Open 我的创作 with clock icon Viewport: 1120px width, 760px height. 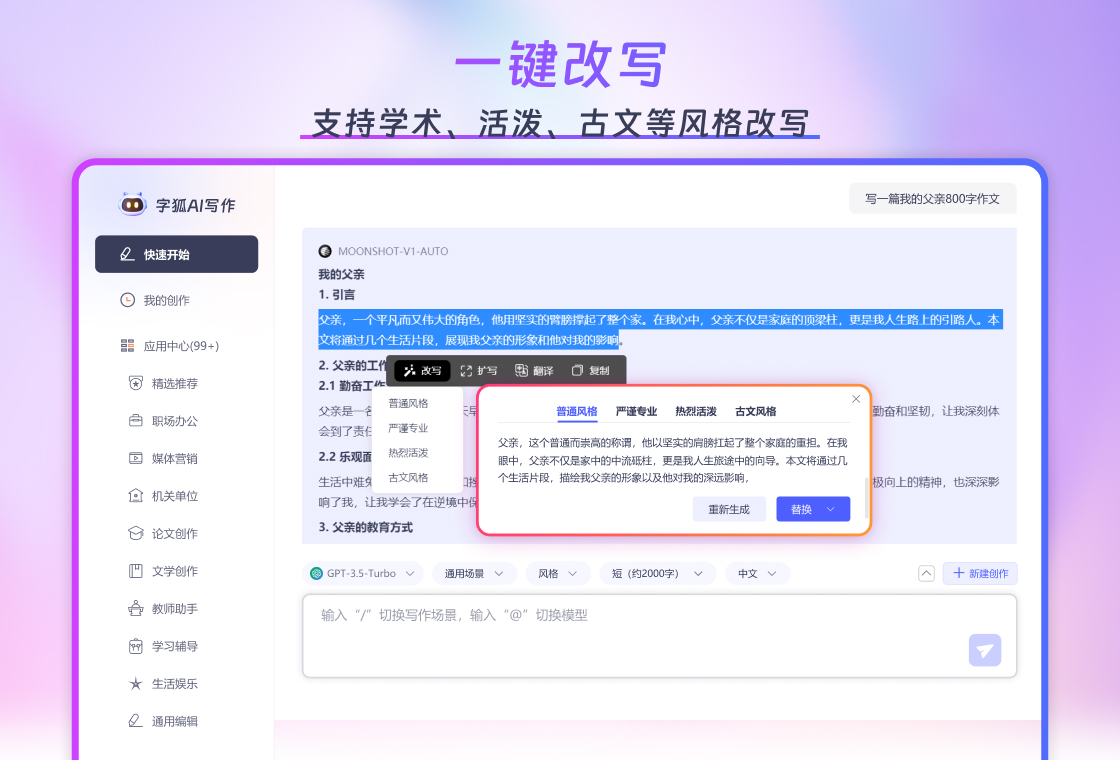(127, 300)
